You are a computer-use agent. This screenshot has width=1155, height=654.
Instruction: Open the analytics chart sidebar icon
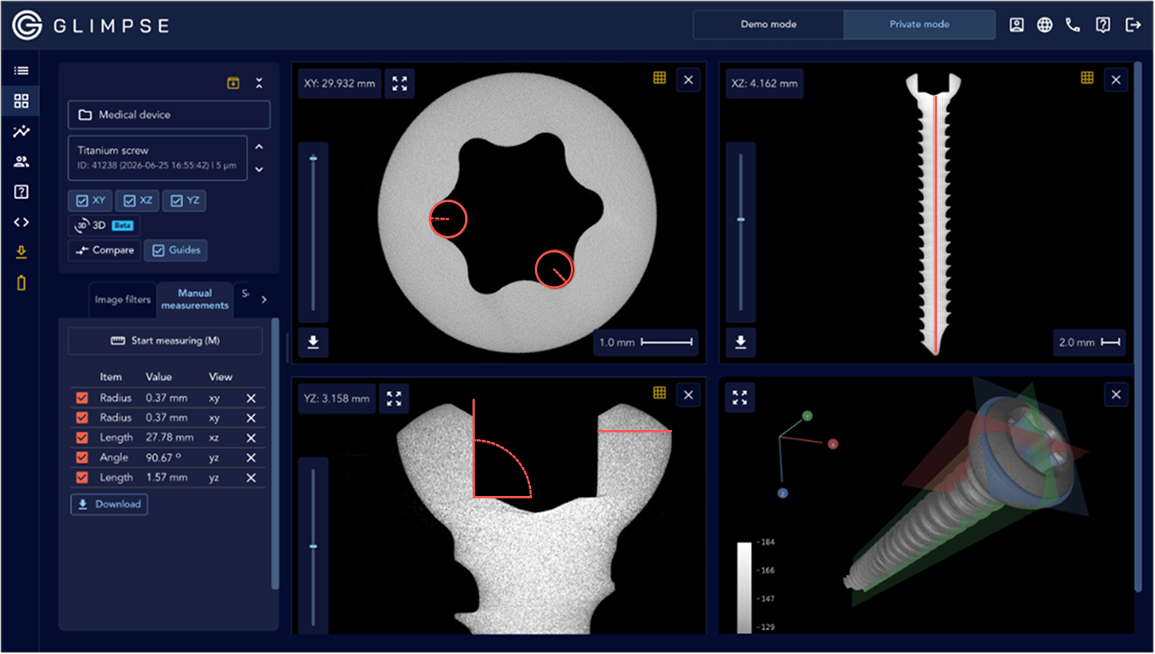click(x=21, y=132)
